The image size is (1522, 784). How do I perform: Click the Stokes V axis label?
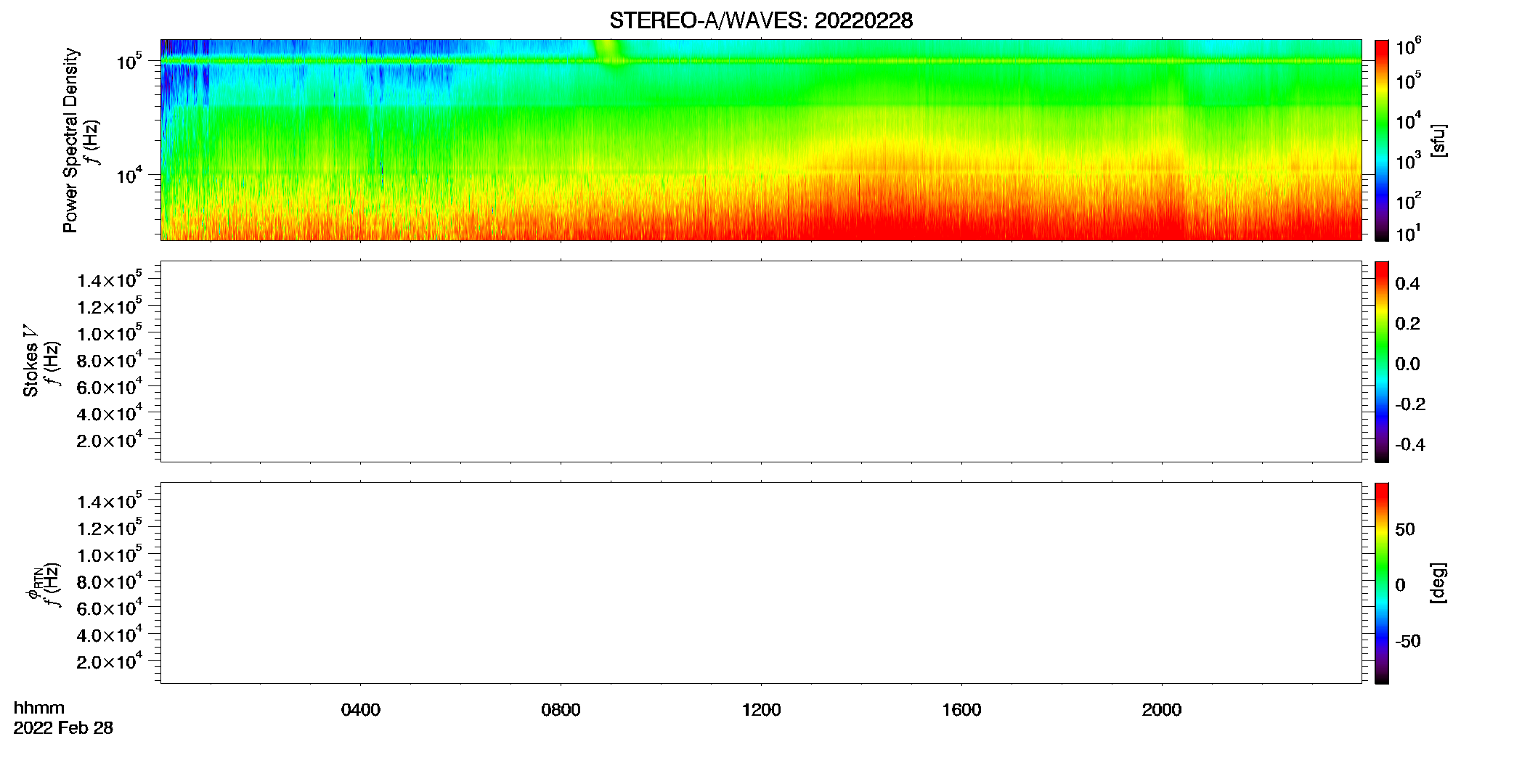(30, 361)
